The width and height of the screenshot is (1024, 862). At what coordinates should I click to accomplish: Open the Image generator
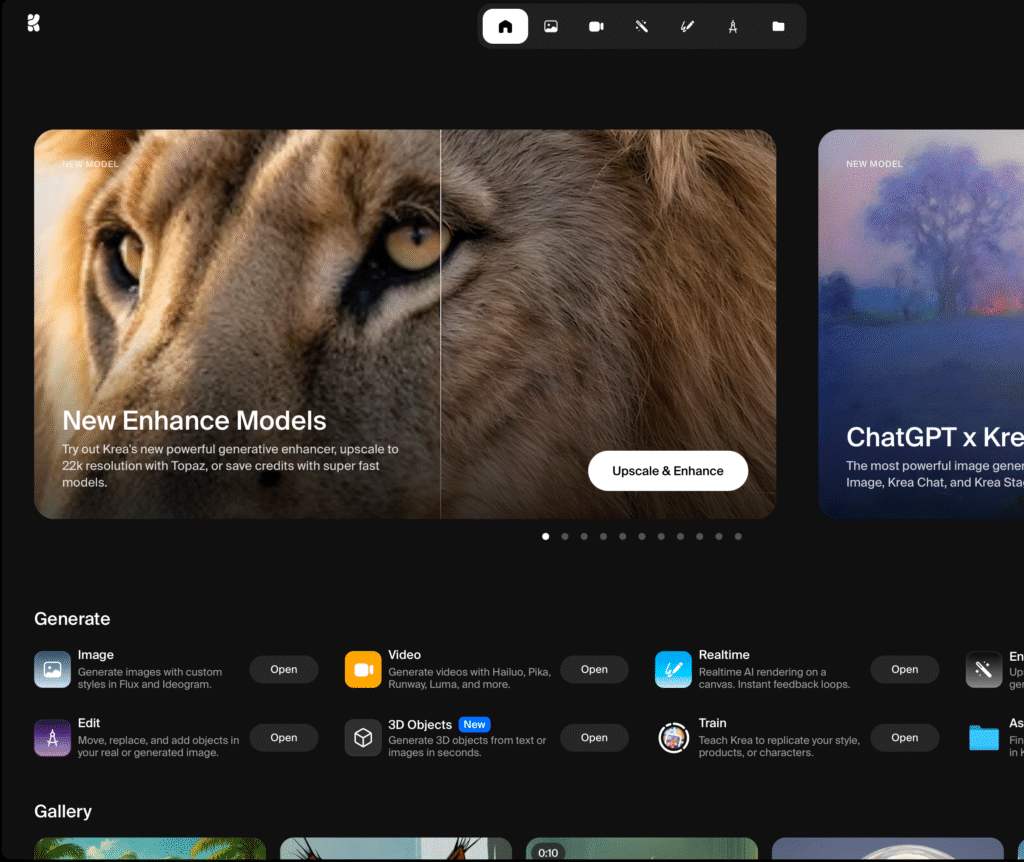tap(283, 669)
